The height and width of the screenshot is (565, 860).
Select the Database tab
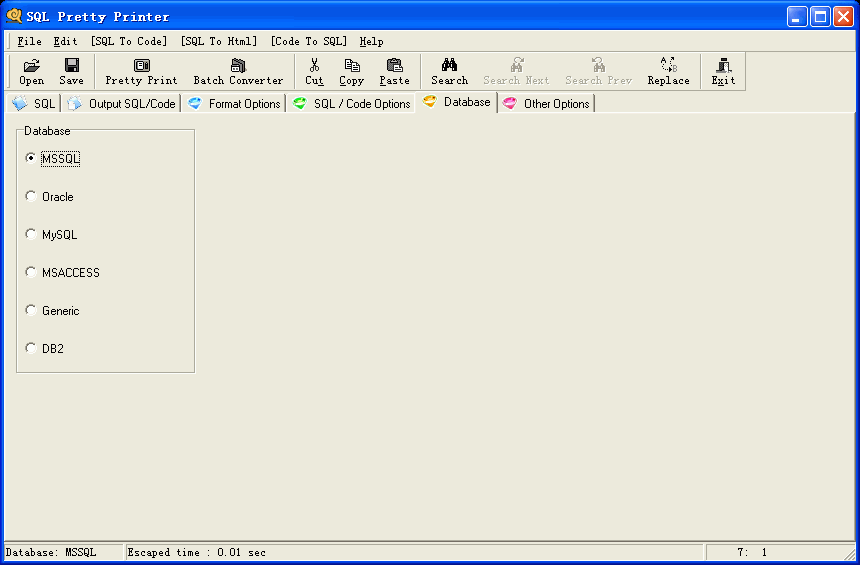coord(456,102)
